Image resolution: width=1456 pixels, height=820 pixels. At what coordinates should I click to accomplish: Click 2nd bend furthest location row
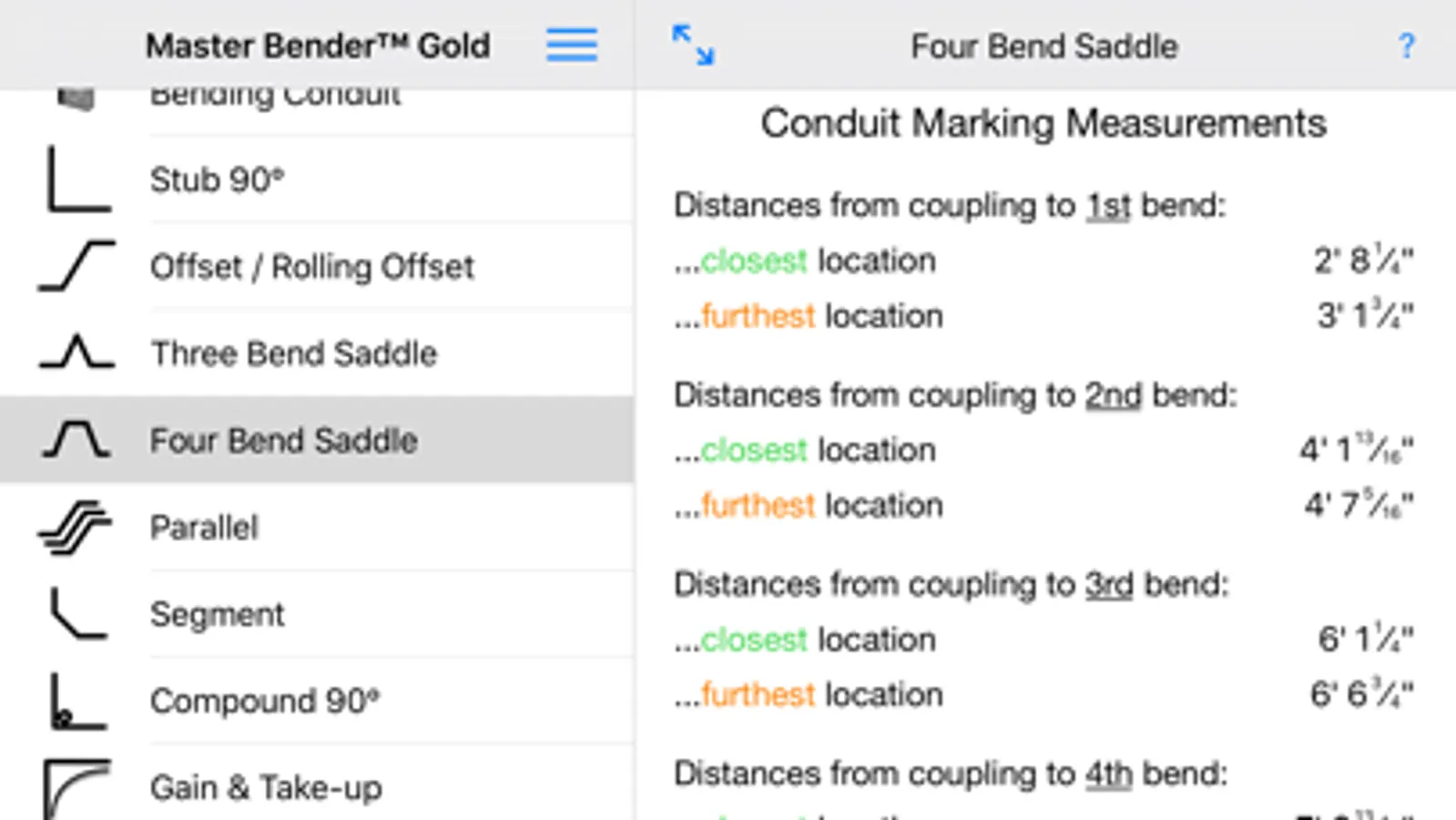click(1043, 505)
